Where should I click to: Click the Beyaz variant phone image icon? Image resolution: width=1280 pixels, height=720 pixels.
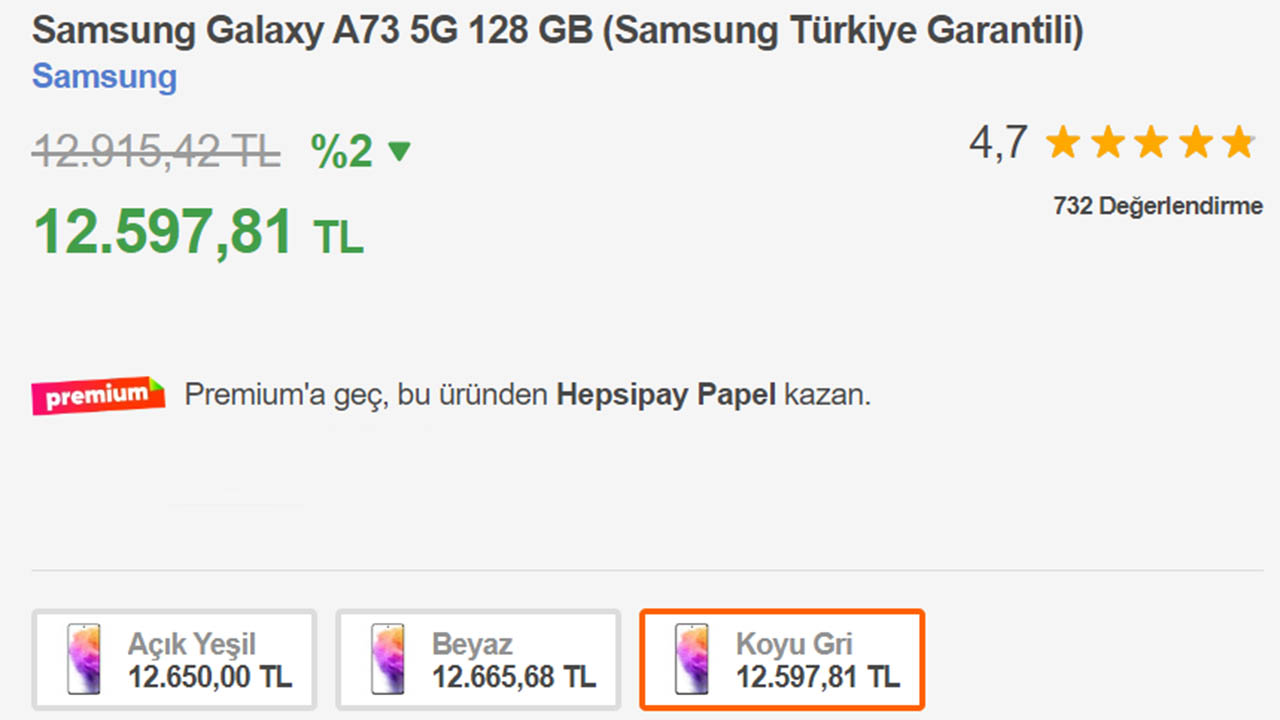(x=389, y=658)
